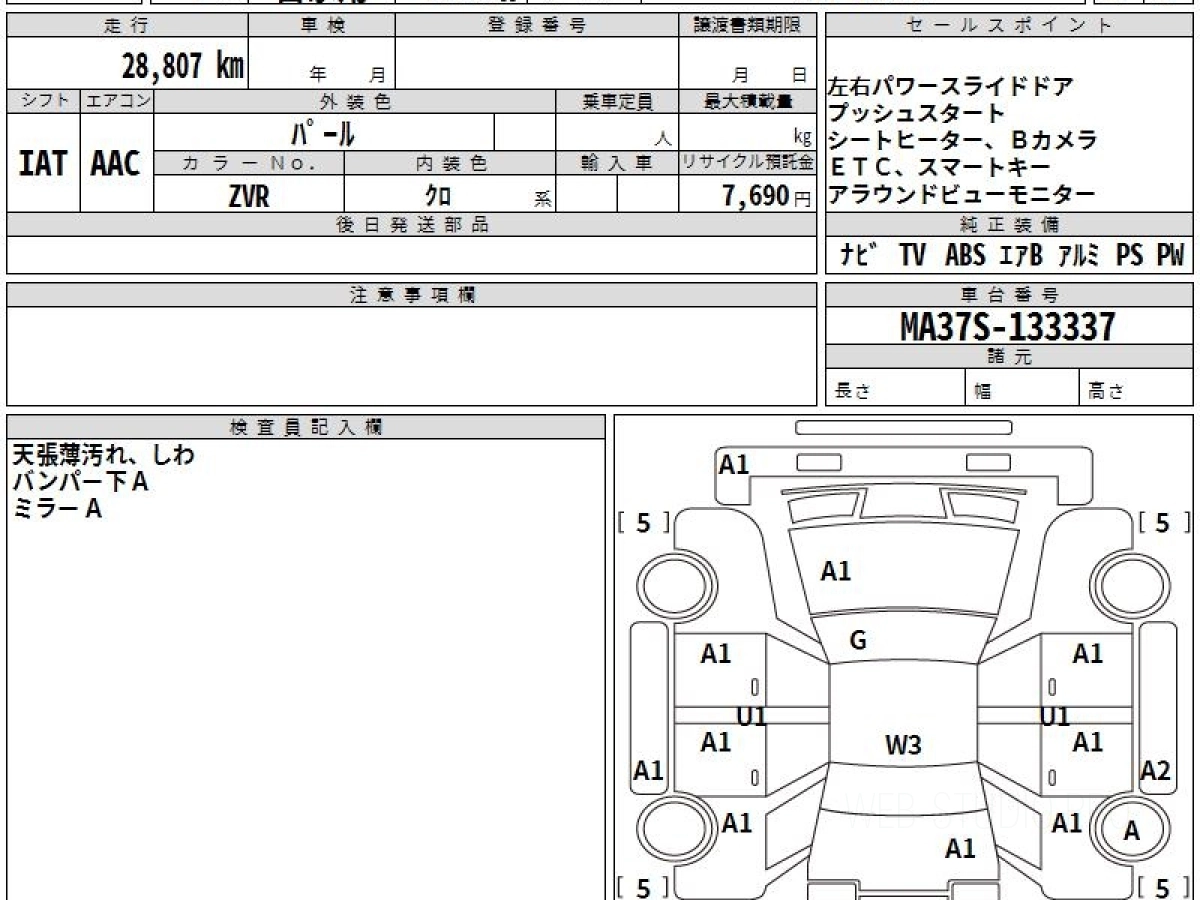
Task: Click the 高さ dimension label
Action: pos(1106,391)
